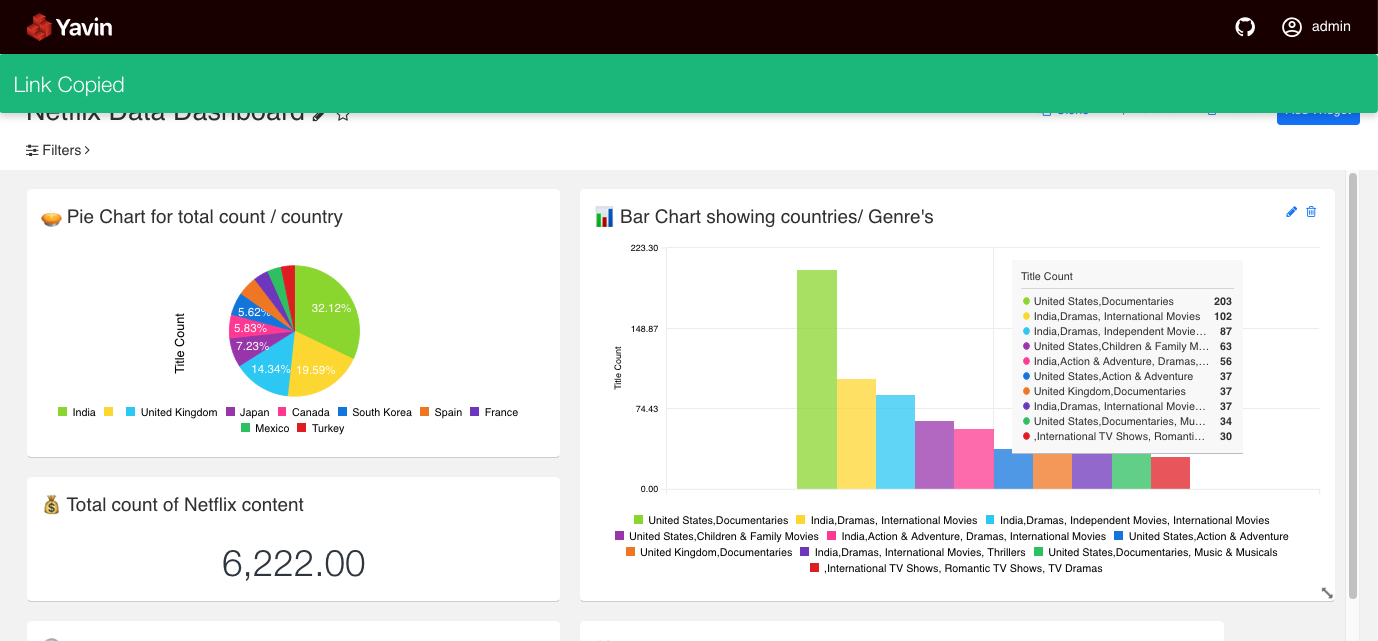Click the 6,222.00 total count value

click(x=294, y=564)
